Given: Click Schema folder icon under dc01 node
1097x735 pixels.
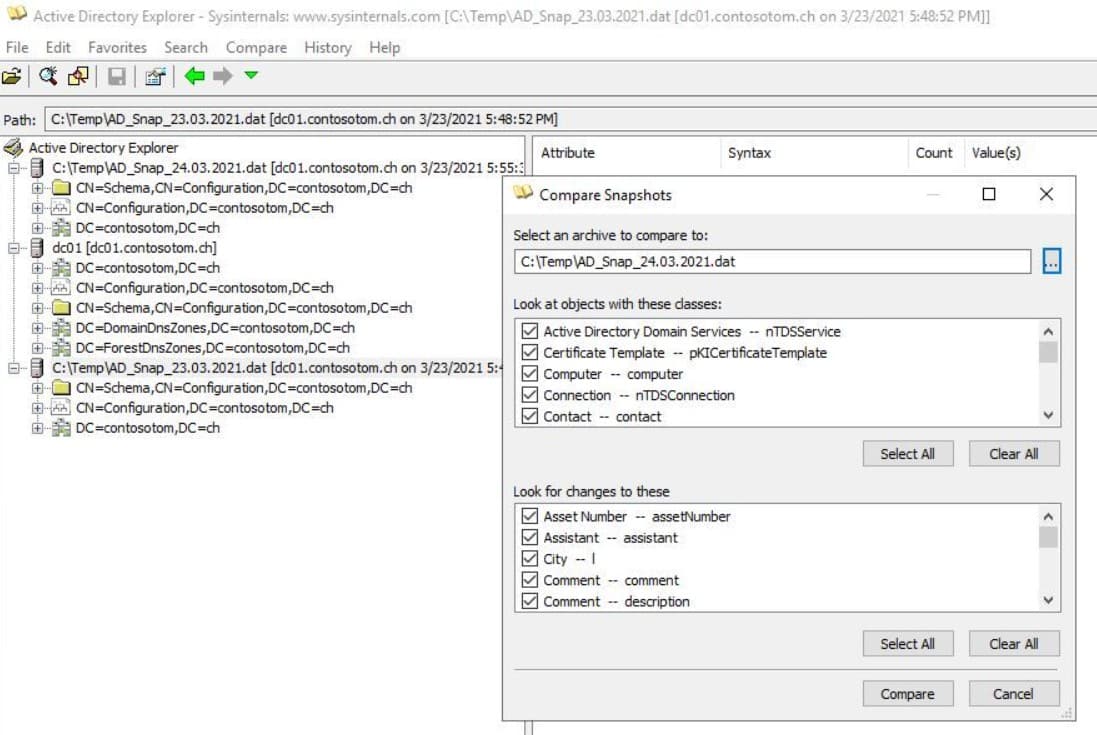Looking at the screenshot, I should point(62,308).
